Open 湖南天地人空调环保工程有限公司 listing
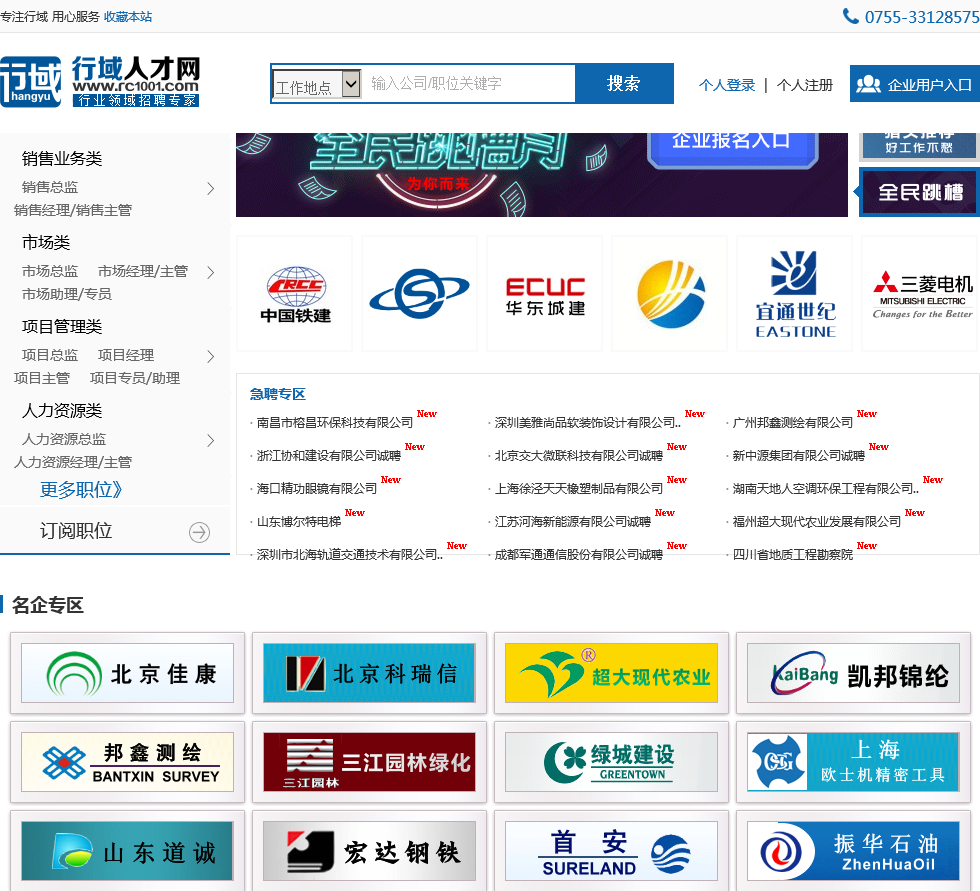Viewport: 980px width, 891px height. (825, 489)
